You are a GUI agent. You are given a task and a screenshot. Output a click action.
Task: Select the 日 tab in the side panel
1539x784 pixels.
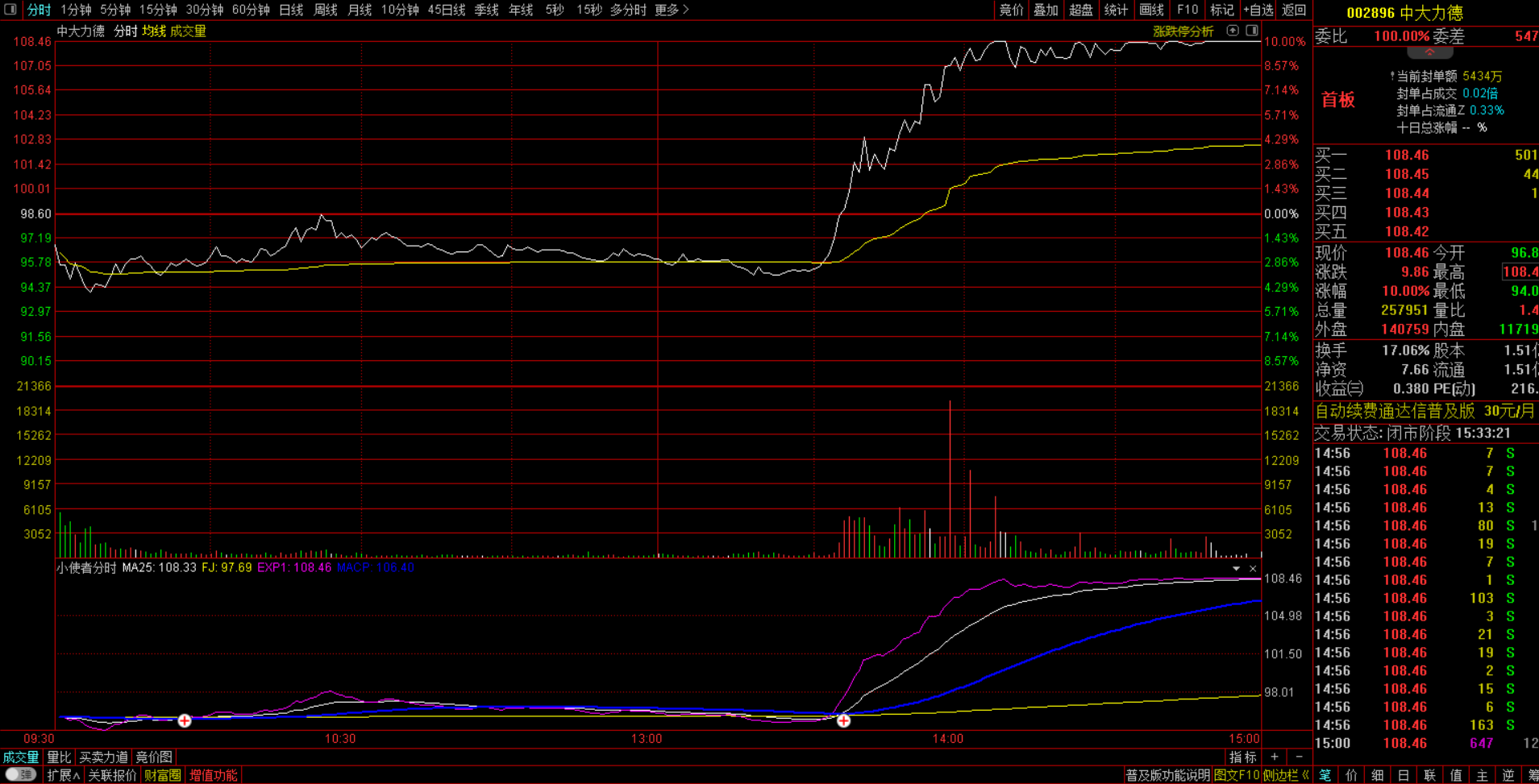(1404, 775)
